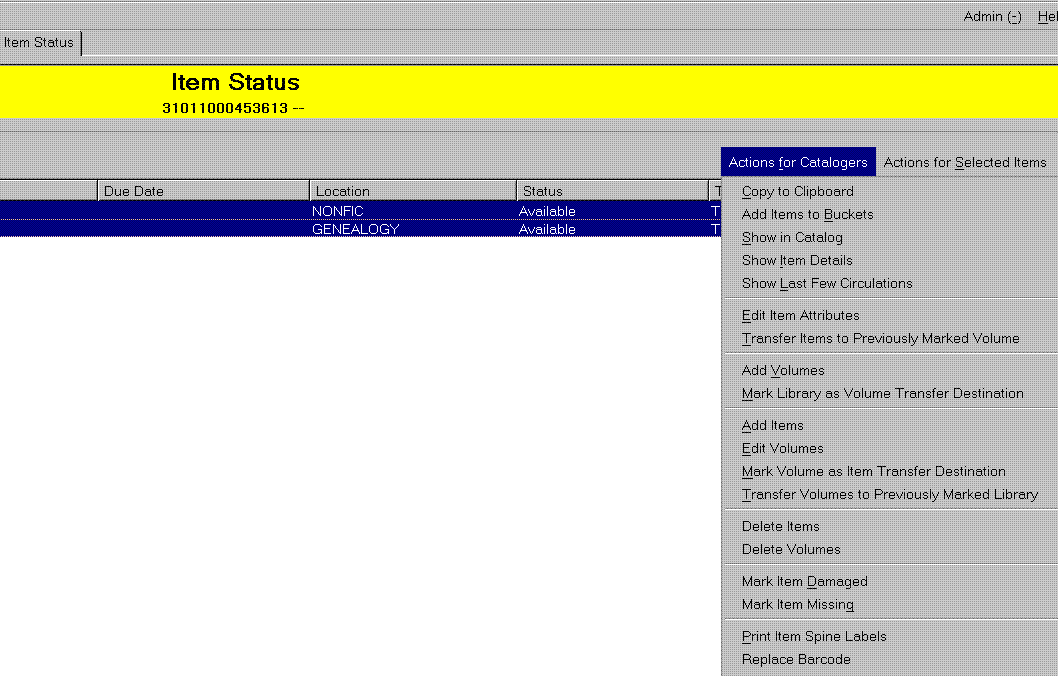The image size is (1058, 676).
Task: Select Show Last Few Circulations
Action: click(x=827, y=283)
